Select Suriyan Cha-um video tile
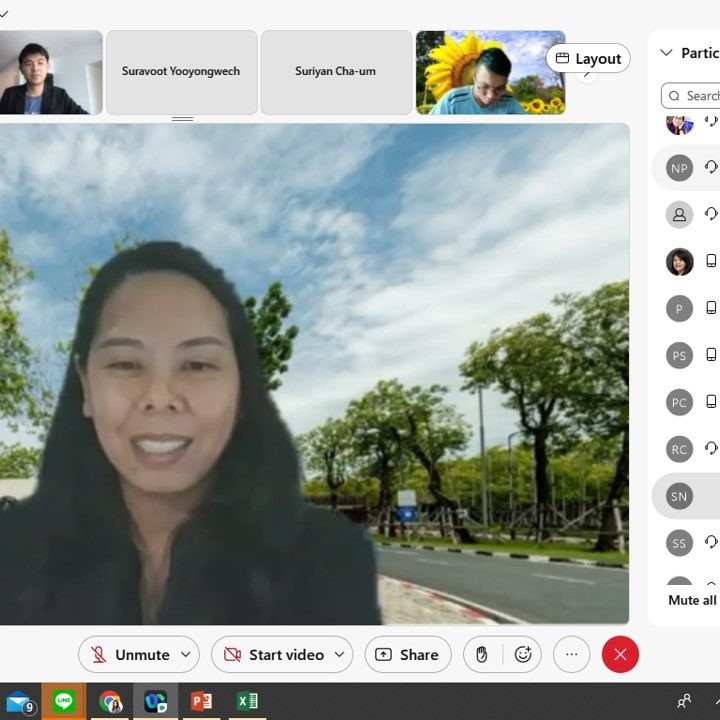This screenshot has height=720, width=720. point(337,72)
